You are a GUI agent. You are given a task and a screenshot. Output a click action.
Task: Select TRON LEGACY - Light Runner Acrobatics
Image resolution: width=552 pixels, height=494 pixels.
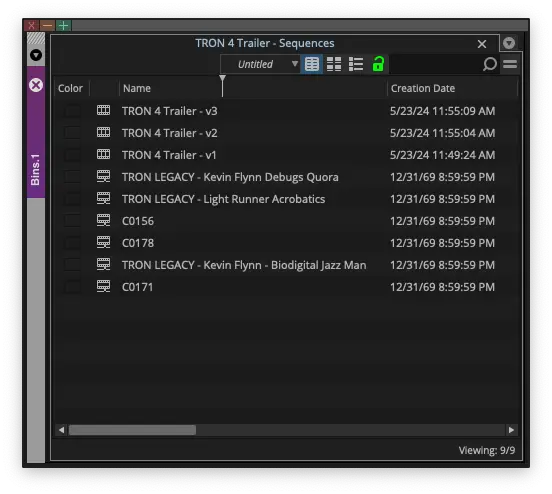[224, 199]
